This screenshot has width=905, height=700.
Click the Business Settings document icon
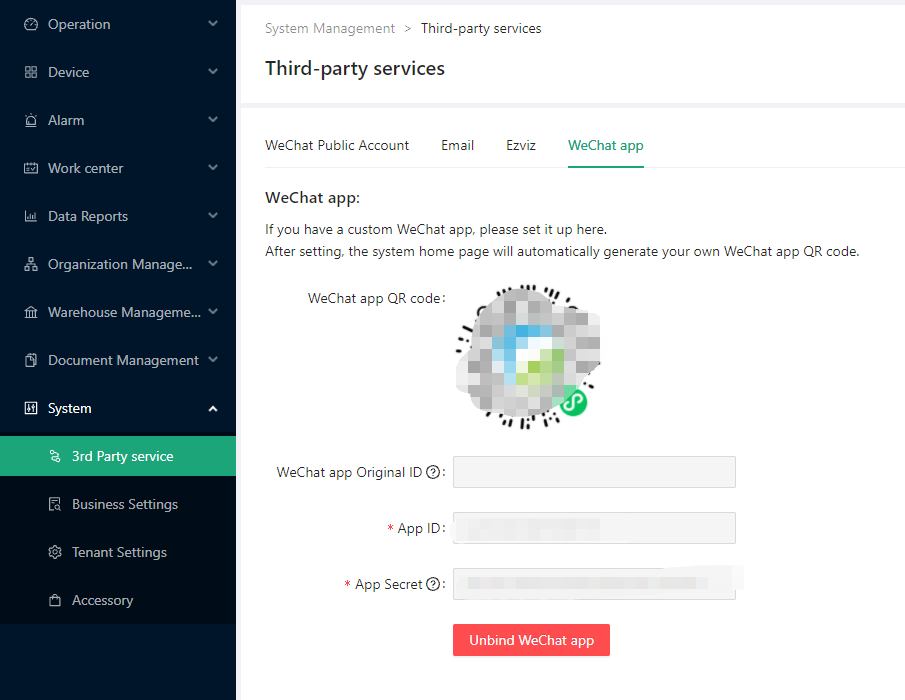point(55,504)
